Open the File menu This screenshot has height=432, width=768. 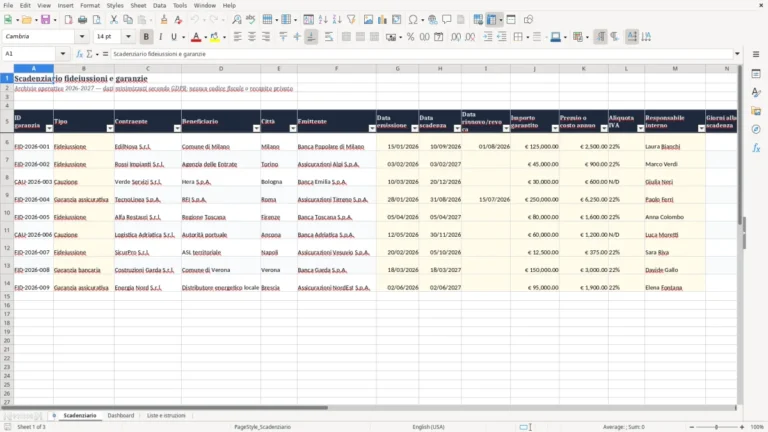point(8,5)
